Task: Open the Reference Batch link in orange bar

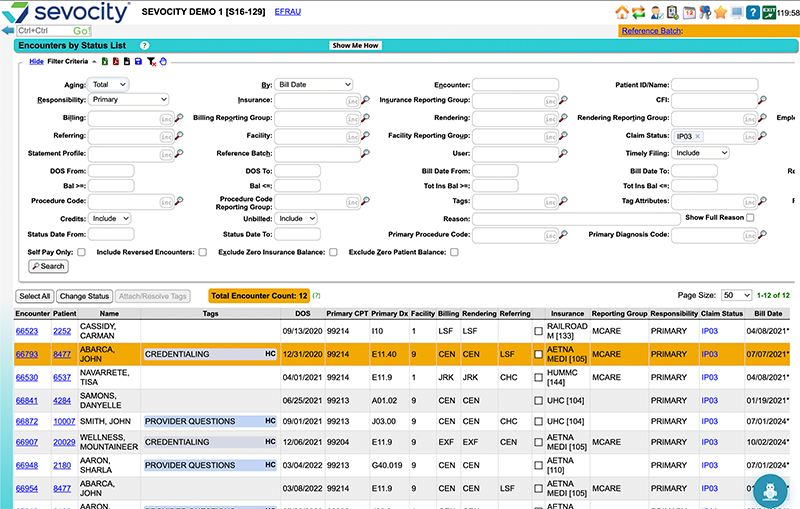Action: coord(652,31)
